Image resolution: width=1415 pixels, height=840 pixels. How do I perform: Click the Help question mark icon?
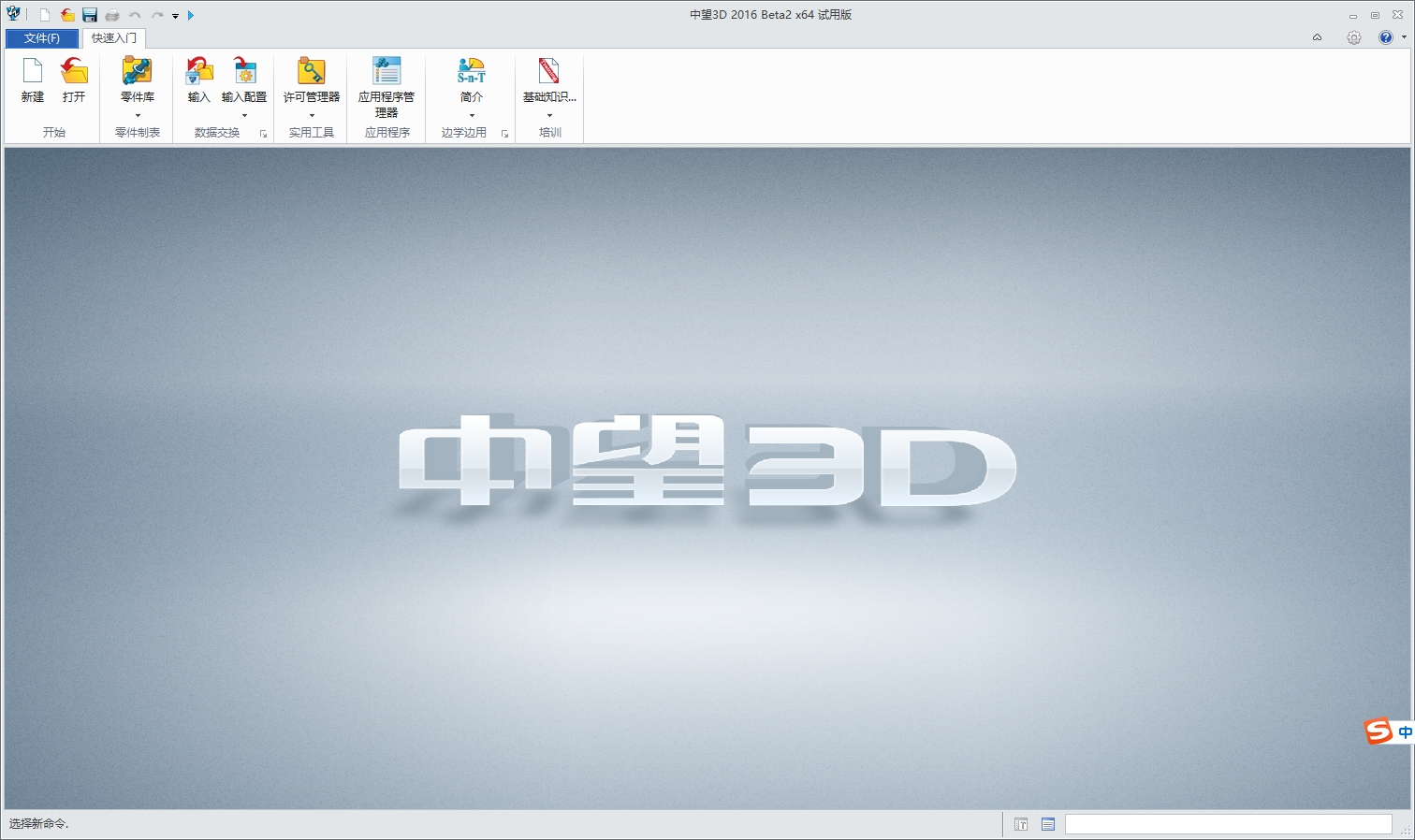click(1386, 37)
